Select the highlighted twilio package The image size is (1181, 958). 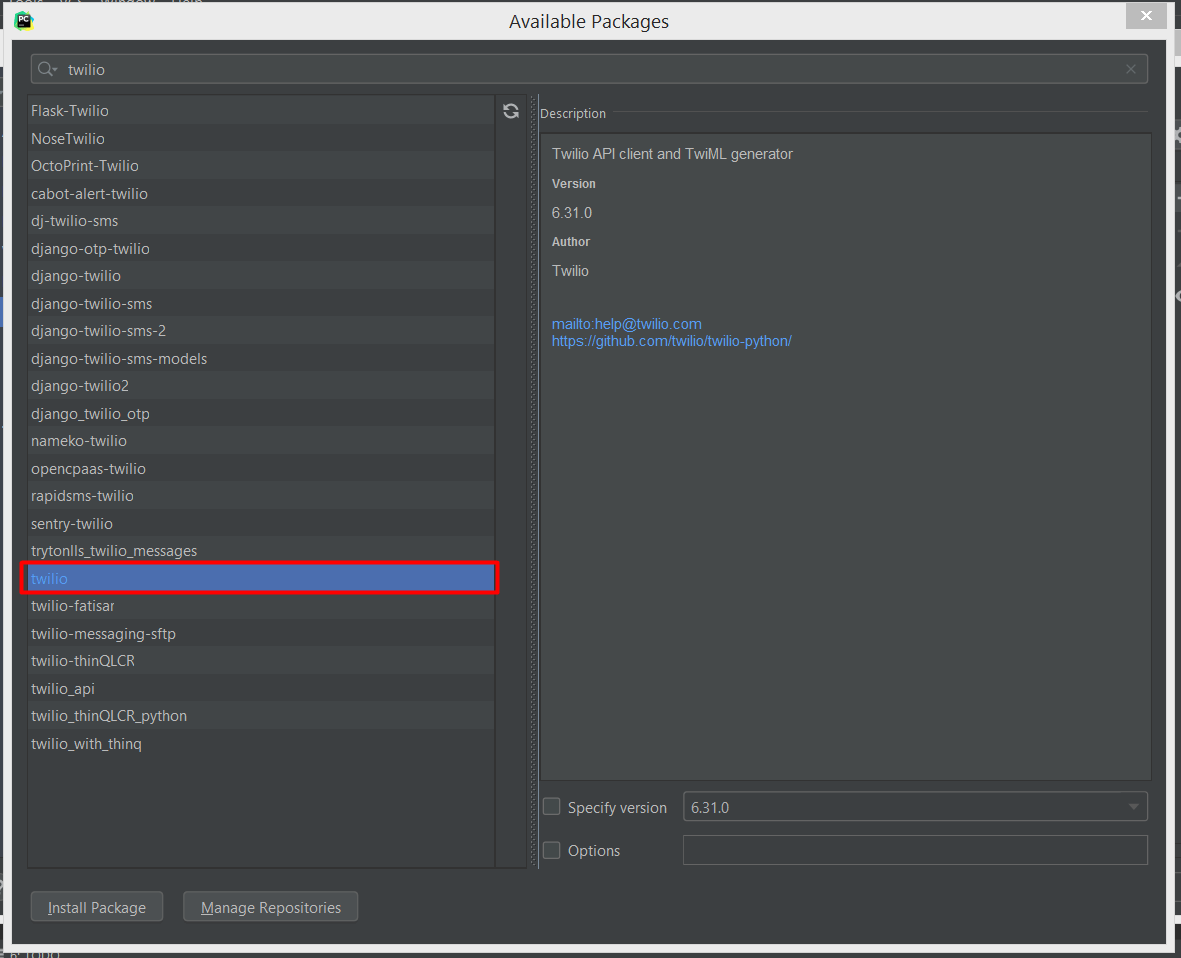tap(261, 578)
